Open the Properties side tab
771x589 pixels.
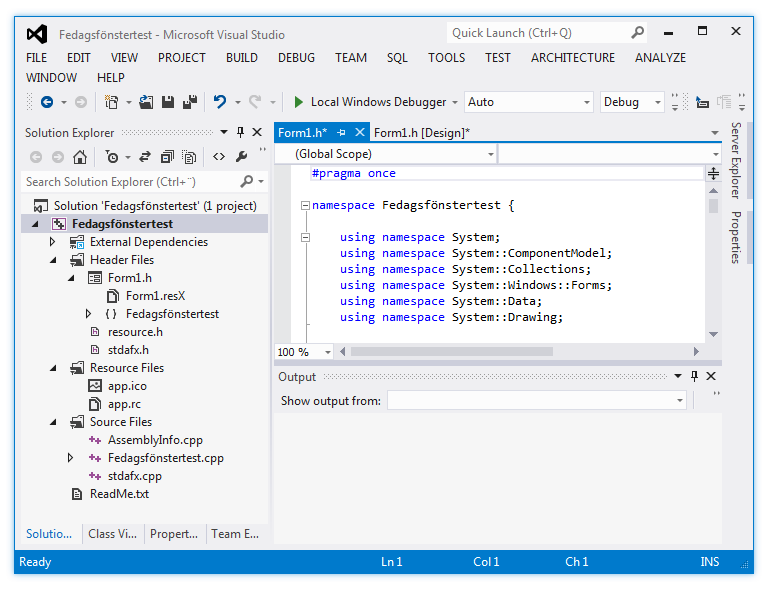pyautogui.click(x=736, y=237)
